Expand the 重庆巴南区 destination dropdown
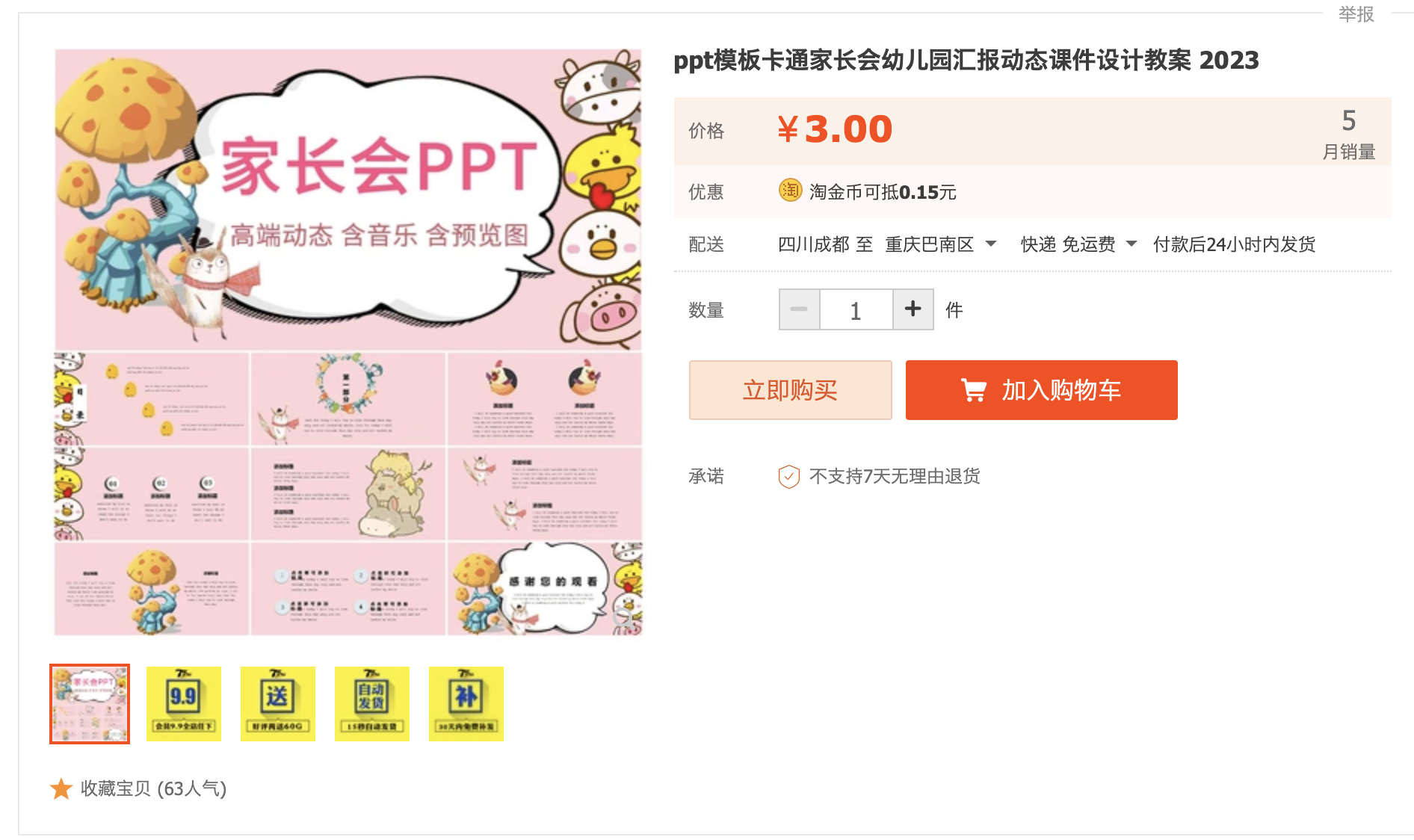 tap(940, 244)
